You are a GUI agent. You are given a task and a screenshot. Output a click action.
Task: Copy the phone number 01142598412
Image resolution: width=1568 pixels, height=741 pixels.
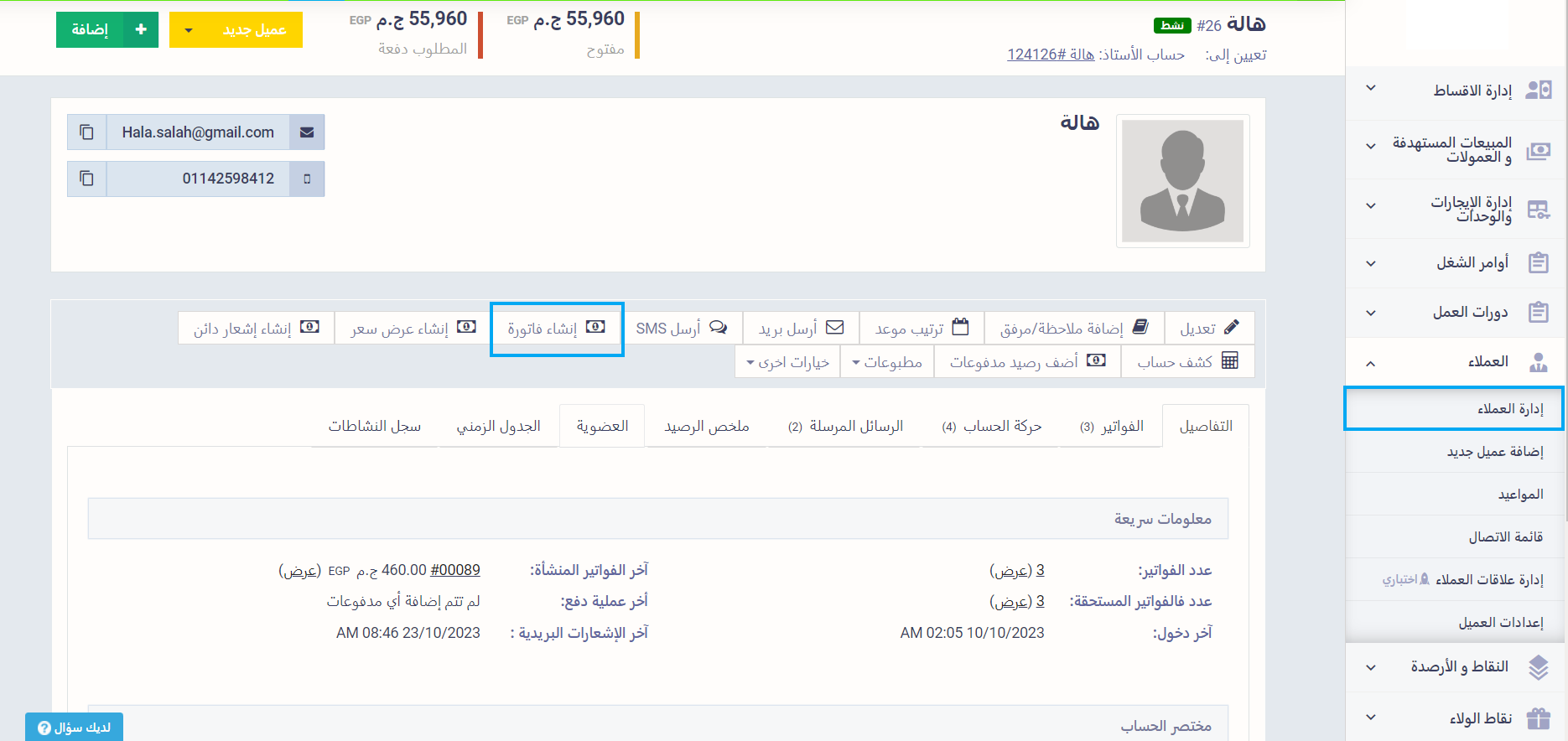tap(86, 179)
